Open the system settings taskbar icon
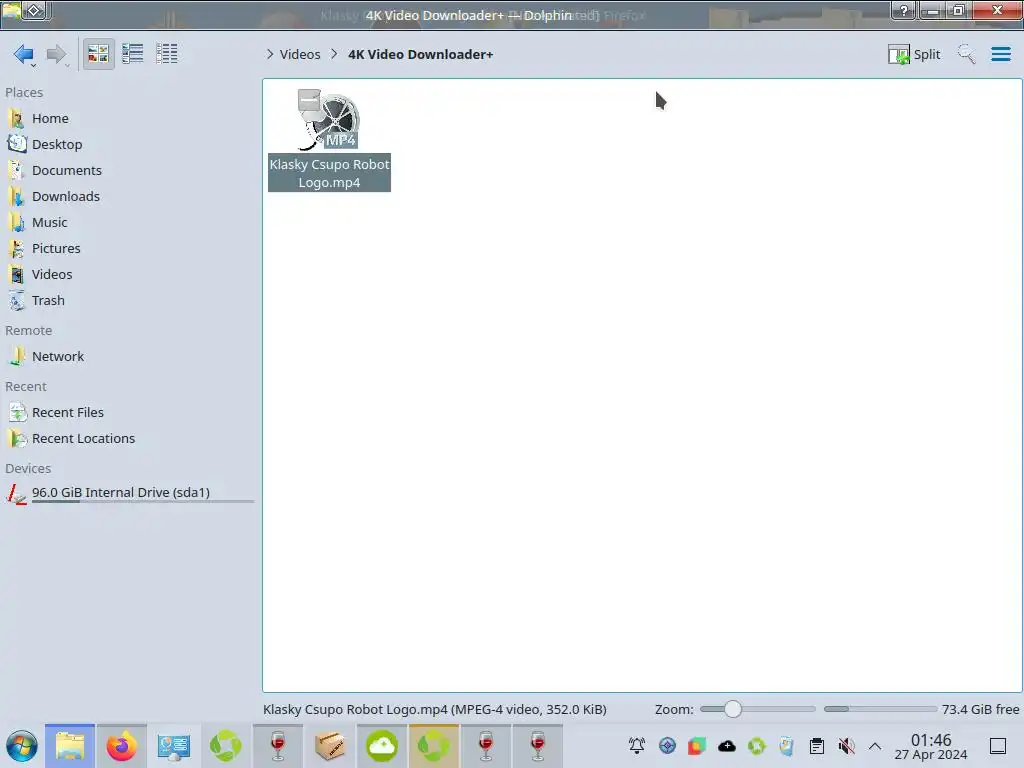This screenshot has width=1024, height=768. tap(174, 746)
